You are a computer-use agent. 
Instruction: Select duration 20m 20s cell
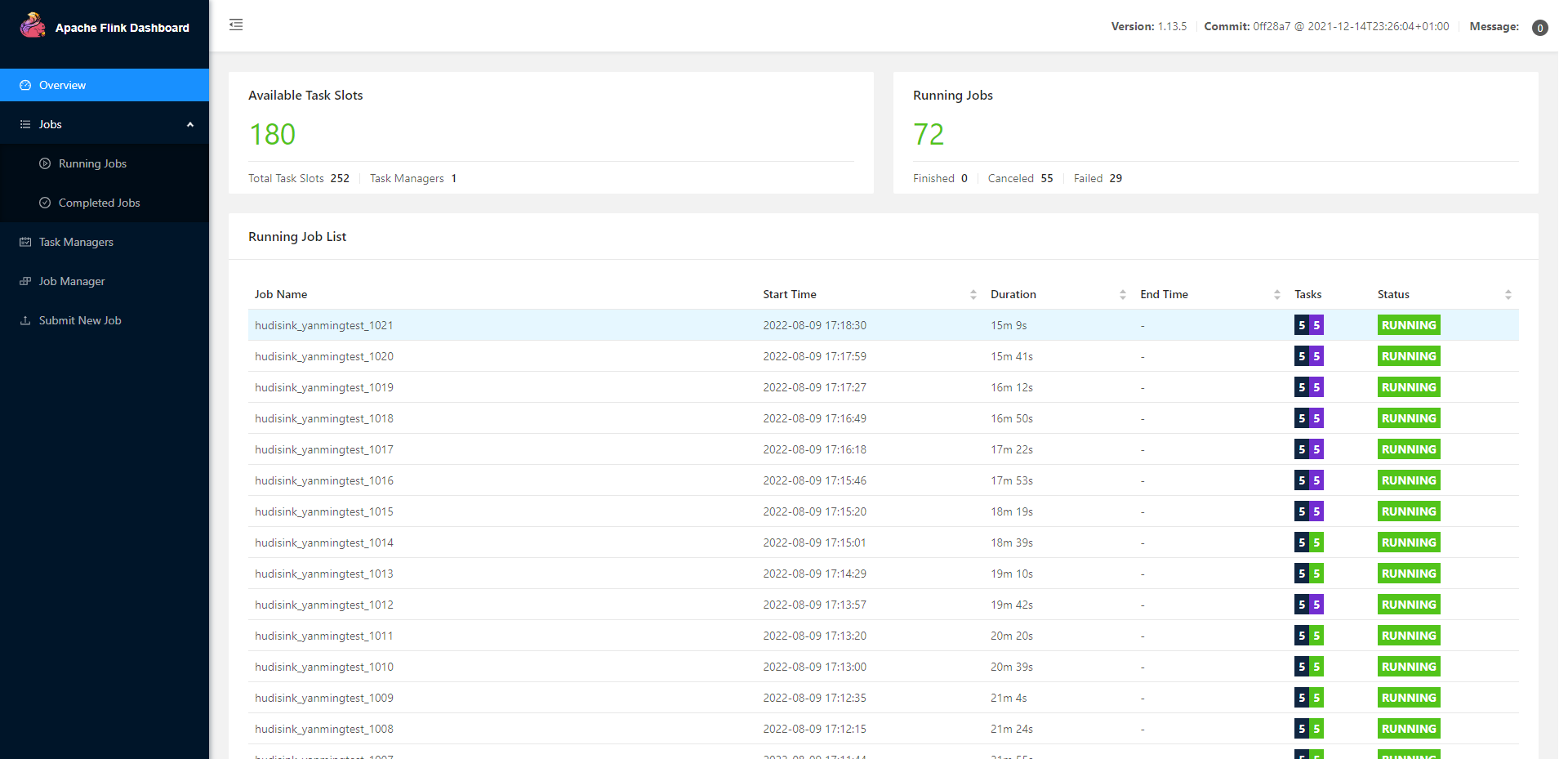[1012, 636]
